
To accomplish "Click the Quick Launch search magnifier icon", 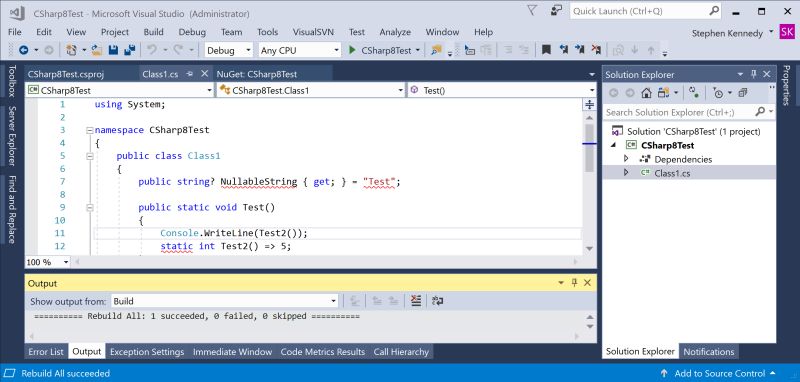I will coord(714,11).
